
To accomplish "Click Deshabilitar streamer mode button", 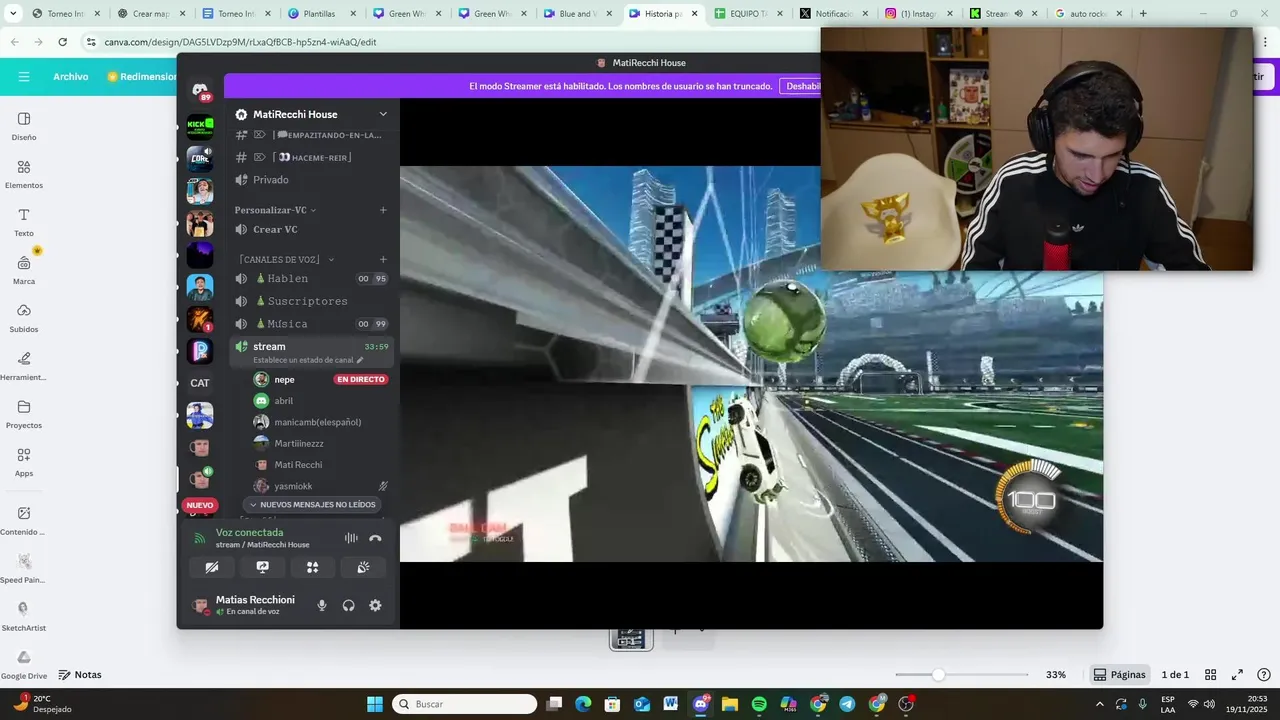I will click(802, 86).
